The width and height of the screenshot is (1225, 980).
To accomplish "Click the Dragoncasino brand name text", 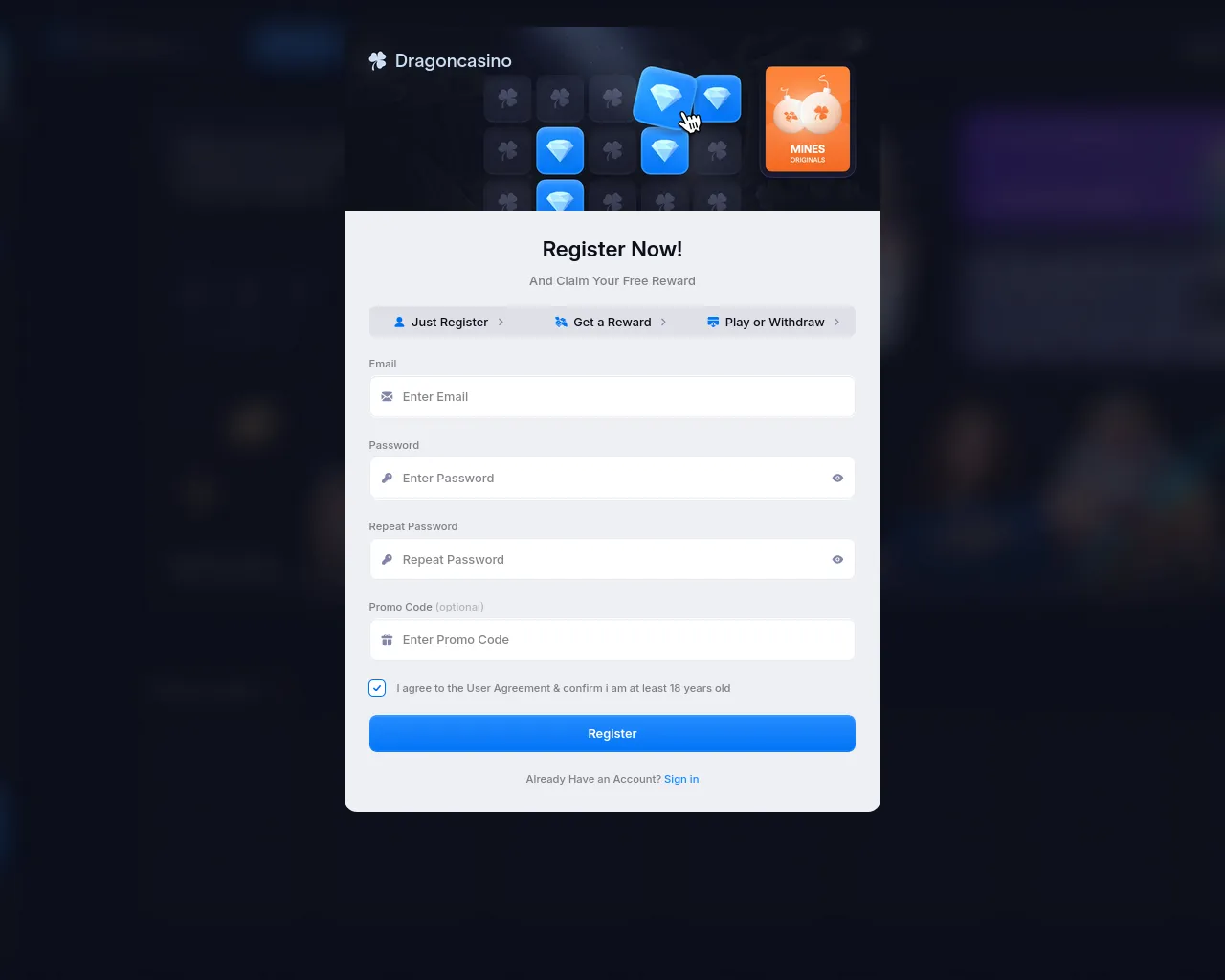I will coord(454,61).
